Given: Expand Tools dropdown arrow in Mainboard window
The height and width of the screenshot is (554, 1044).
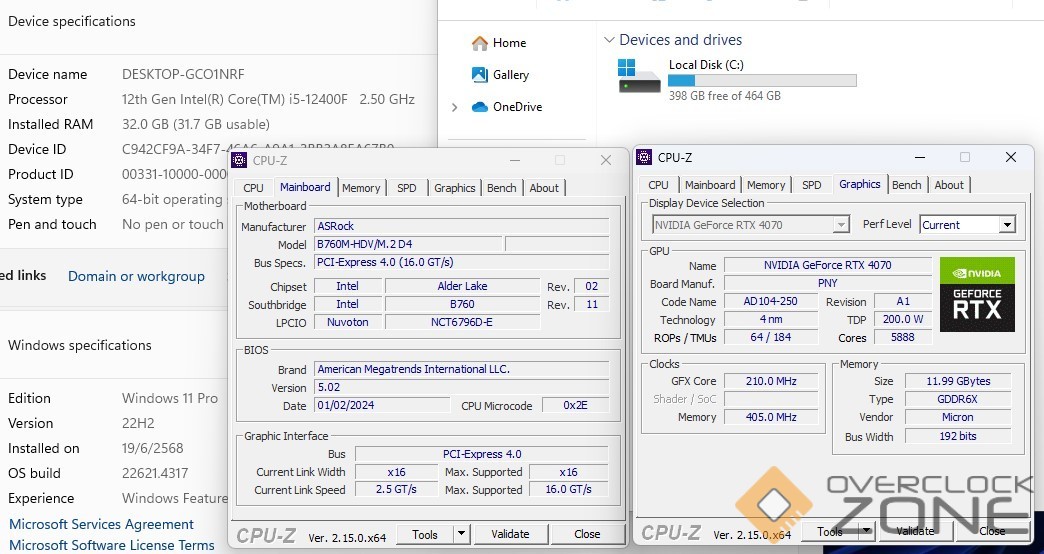Looking at the screenshot, I should [460, 535].
